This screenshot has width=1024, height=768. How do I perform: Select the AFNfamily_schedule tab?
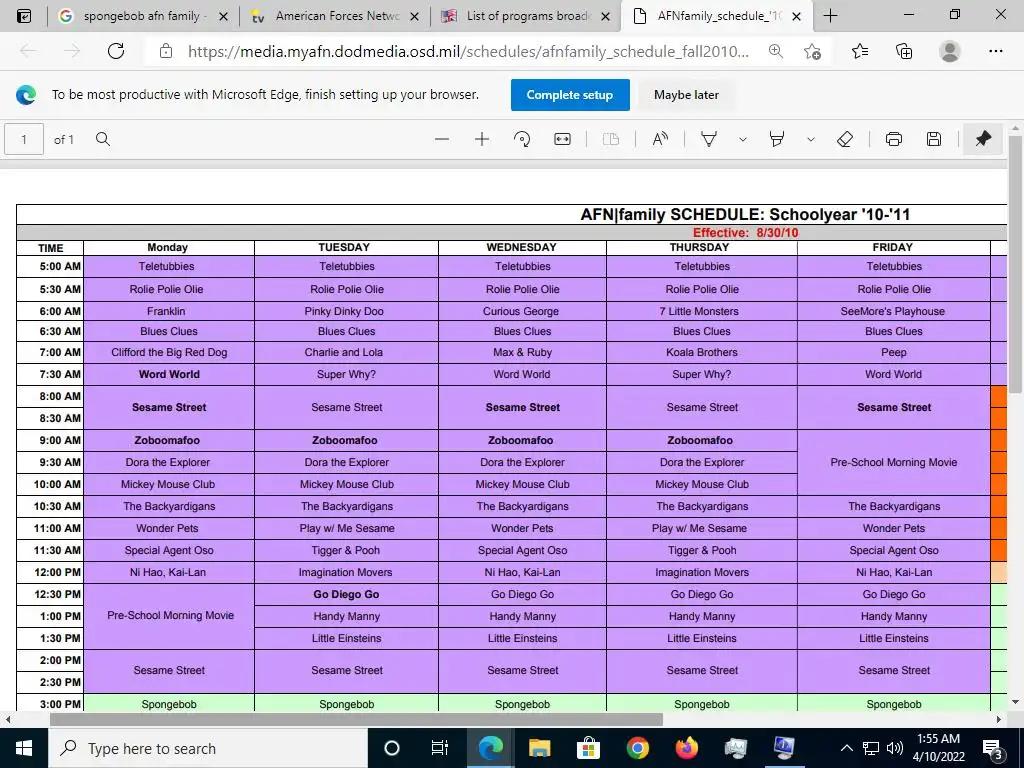click(x=718, y=16)
